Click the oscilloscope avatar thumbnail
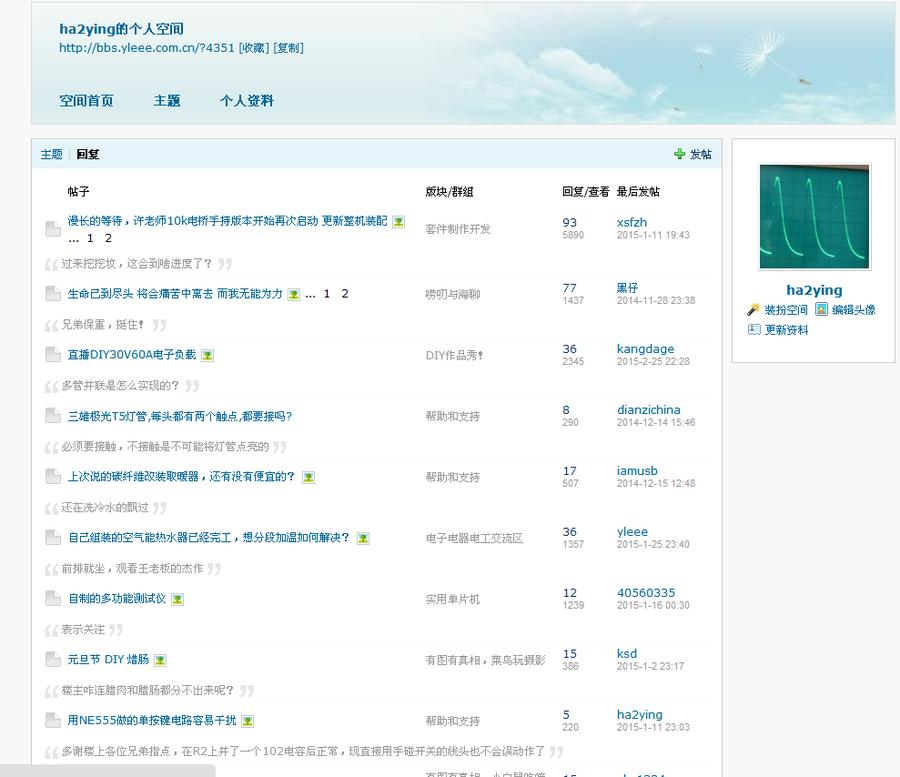The width and height of the screenshot is (900, 777). tap(814, 217)
